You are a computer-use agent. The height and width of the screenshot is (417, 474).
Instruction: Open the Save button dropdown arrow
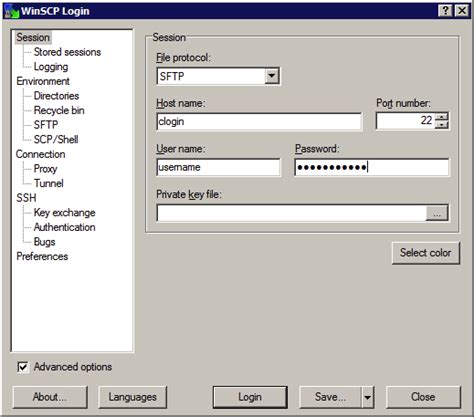(x=367, y=397)
